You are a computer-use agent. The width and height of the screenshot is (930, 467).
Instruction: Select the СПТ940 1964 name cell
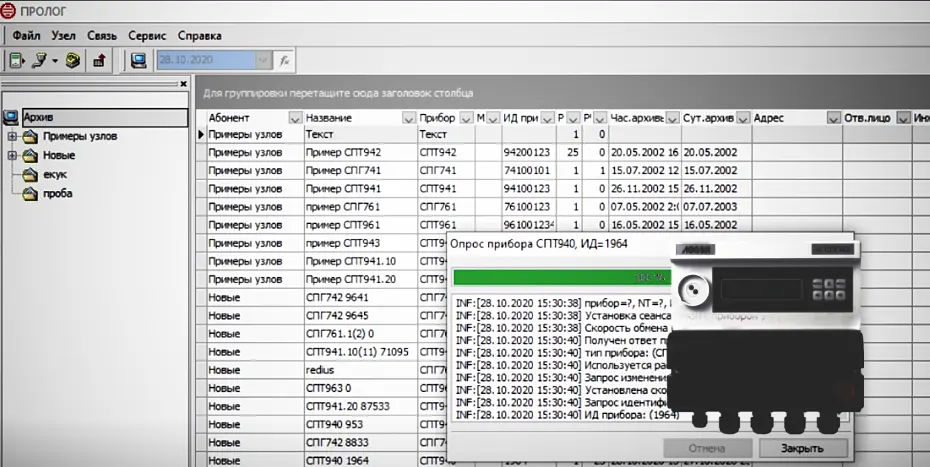pyautogui.click(x=361, y=460)
